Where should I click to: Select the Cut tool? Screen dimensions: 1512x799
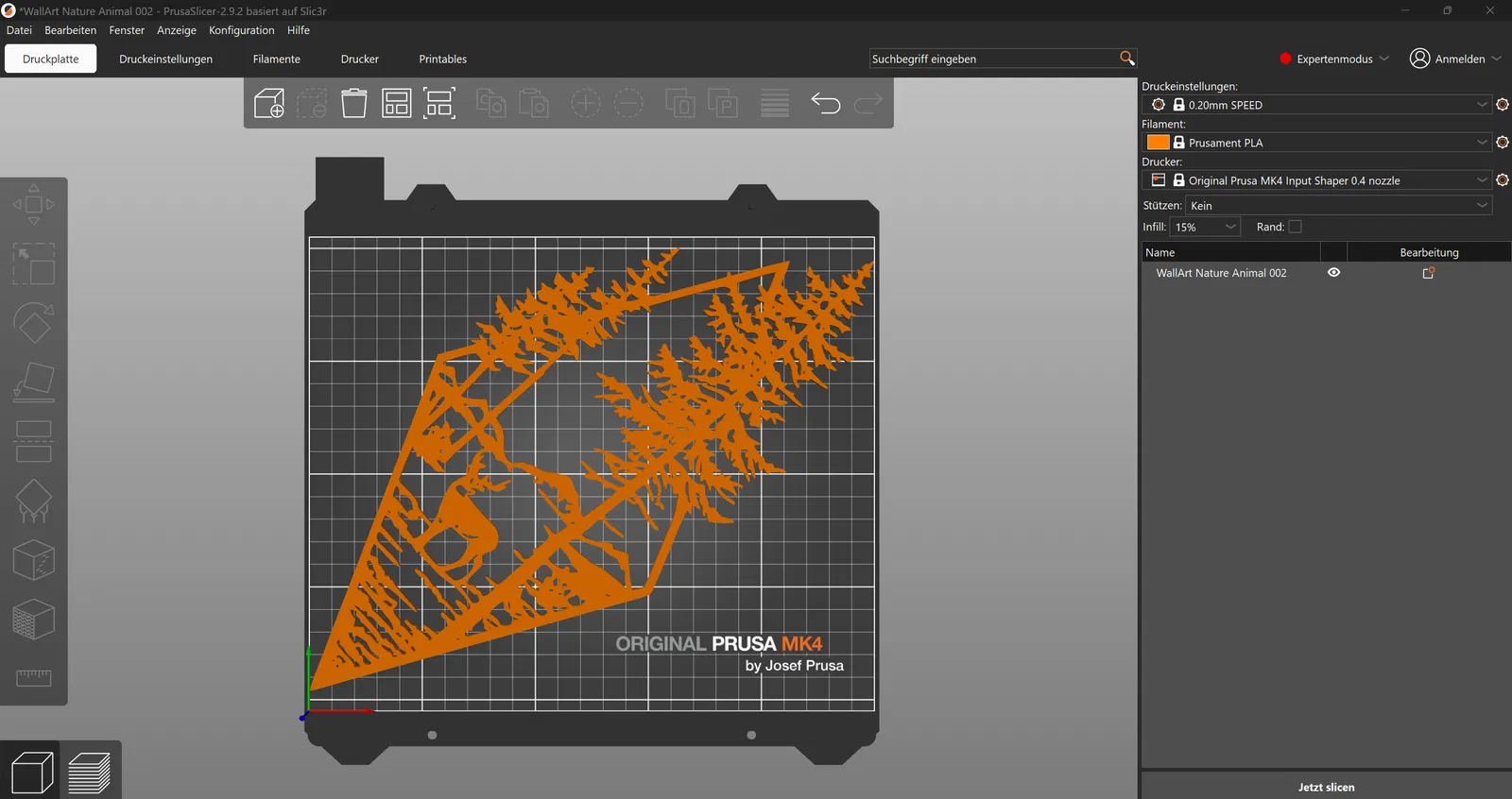(34, 441)
